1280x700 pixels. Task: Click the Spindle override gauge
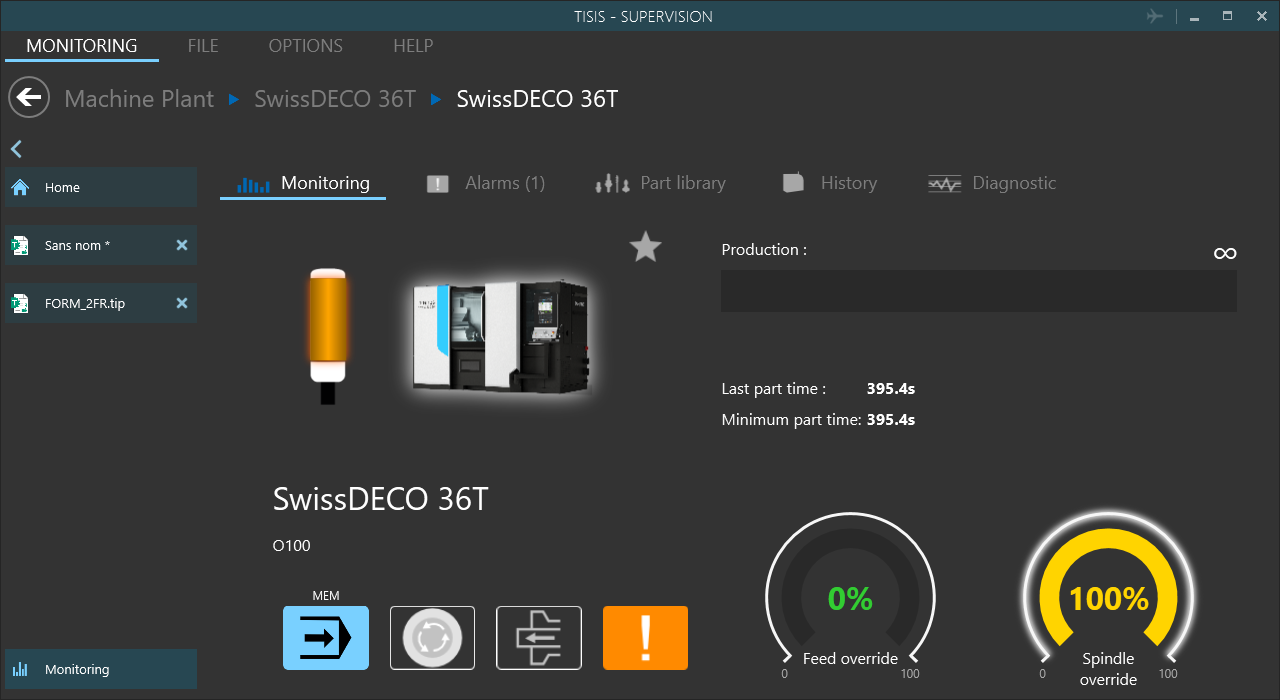1107,599
